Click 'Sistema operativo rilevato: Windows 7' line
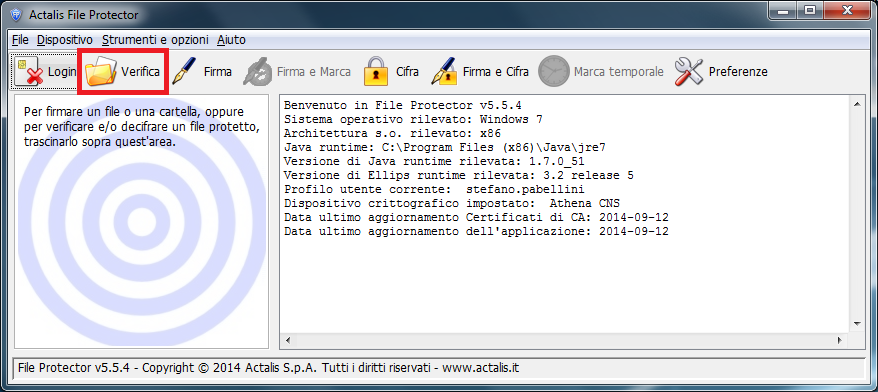Viewport: 878px width, 392px height. click(413, 119)
